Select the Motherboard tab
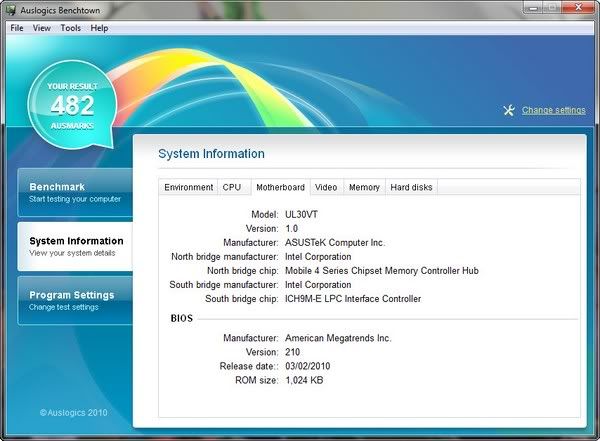Viewport: 600px width, 441px height. click(x=280, y=187)
